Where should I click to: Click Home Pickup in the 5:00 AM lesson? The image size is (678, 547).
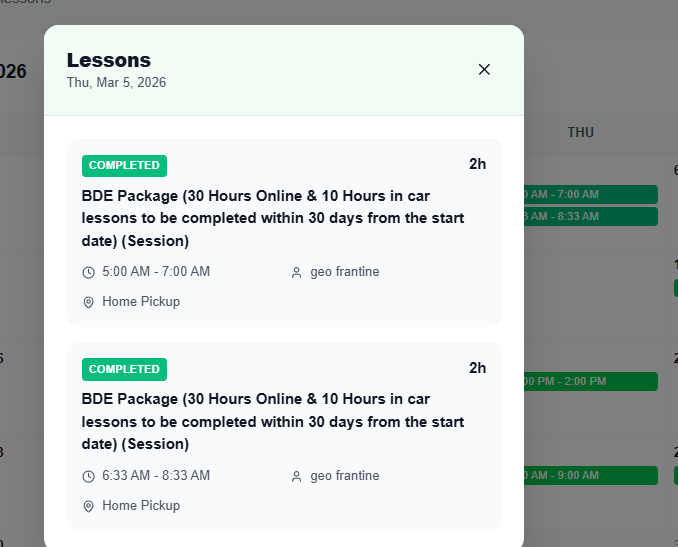pos(141,302)
